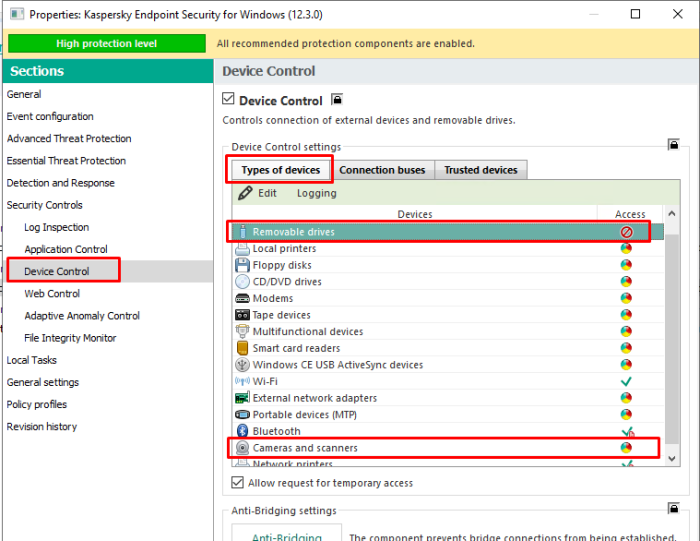Select the Smart card readers row text
700x541 pixels.
pos(296,348)
